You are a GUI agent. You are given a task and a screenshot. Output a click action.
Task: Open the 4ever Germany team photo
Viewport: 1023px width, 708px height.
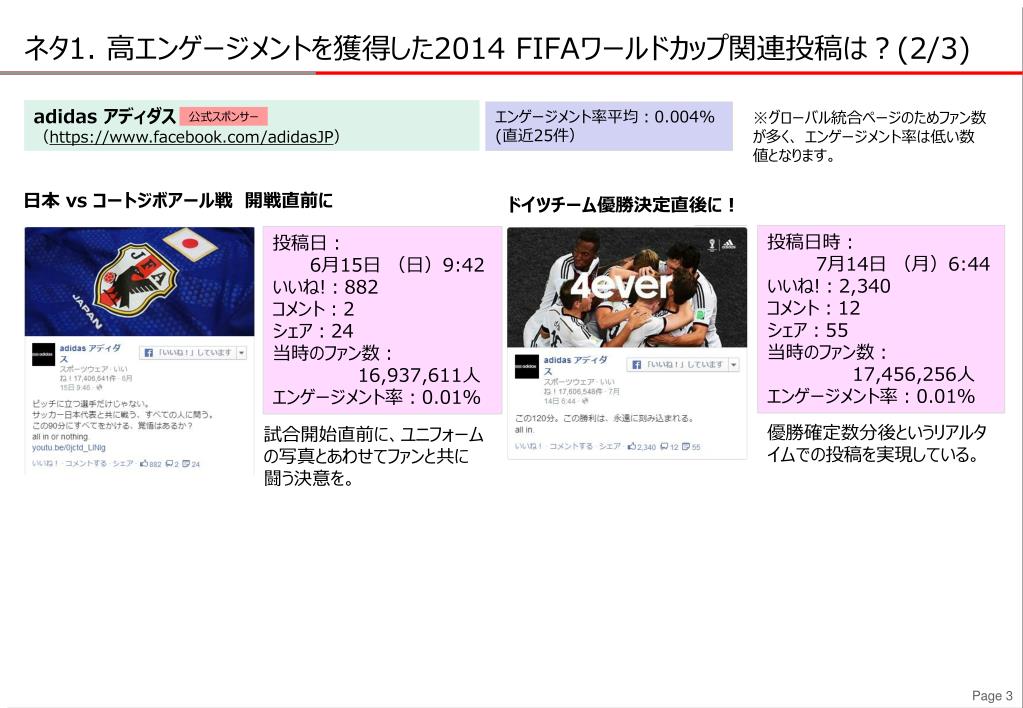pyautogui.click(x=627, y=287)
